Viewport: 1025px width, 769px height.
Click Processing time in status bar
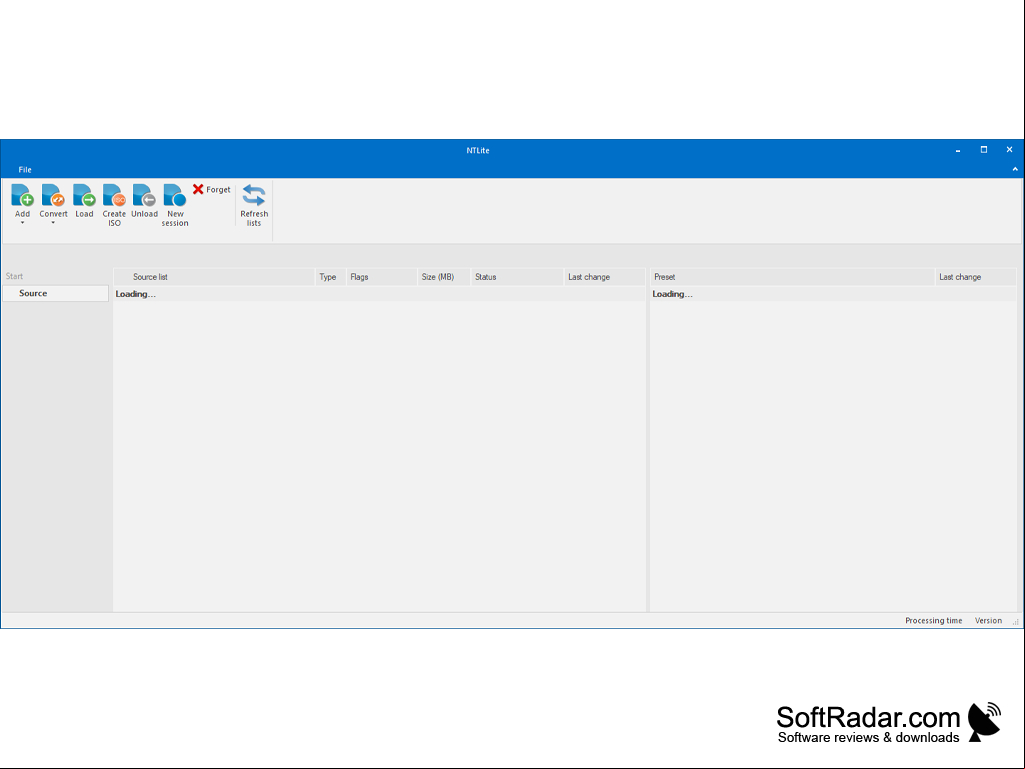coord(933,621)
